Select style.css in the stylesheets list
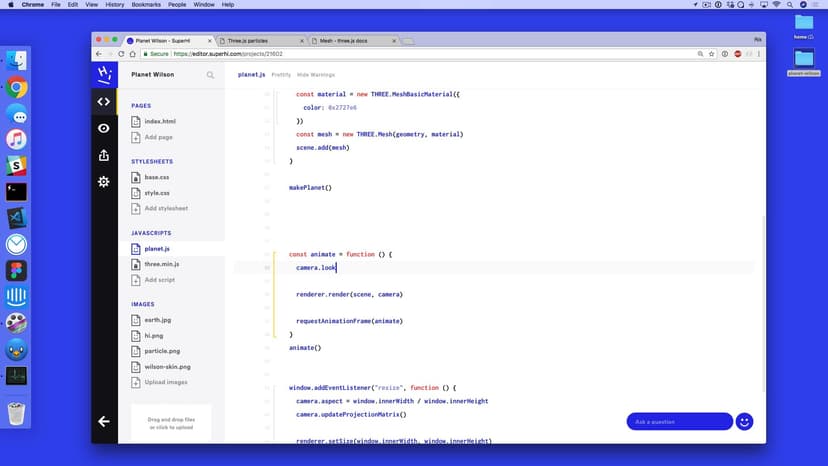 point(156,192)
